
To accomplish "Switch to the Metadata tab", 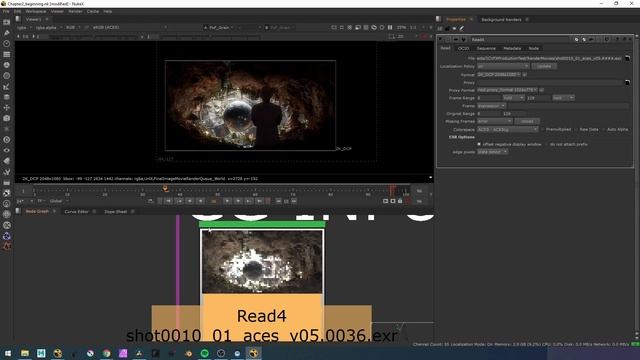I will pos(512,49).
